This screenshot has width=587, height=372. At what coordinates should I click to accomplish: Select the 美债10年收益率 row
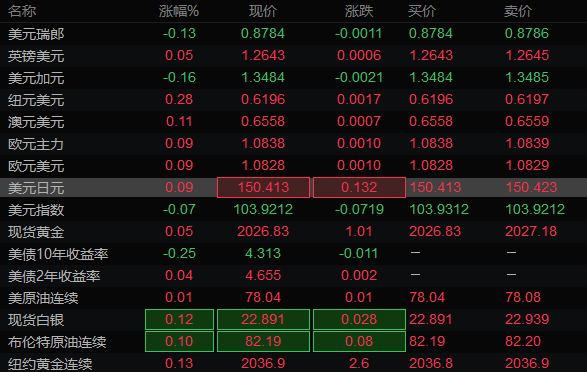click(294, 254)
